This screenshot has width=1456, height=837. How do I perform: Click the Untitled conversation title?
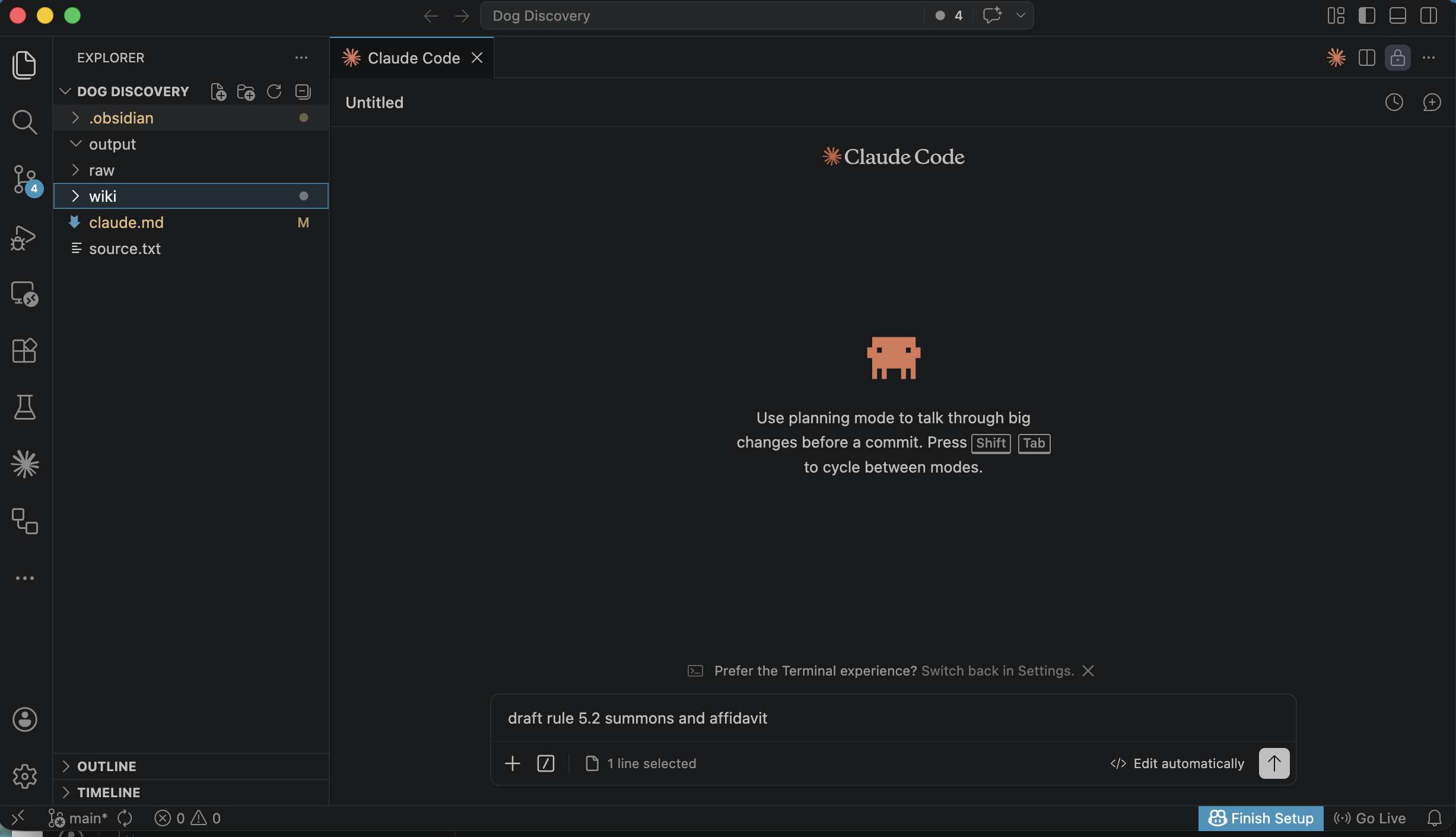[374, 102]
